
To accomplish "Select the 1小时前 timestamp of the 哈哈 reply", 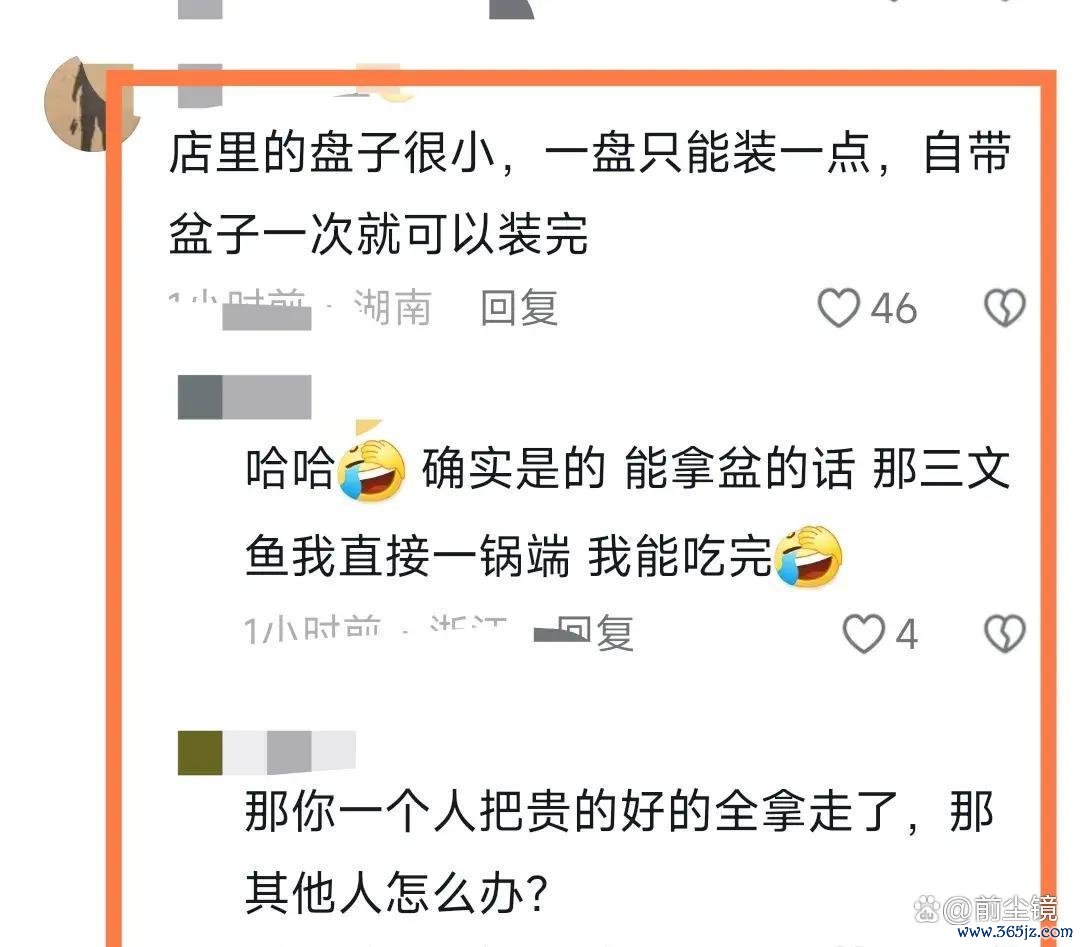I will point(313,632).
